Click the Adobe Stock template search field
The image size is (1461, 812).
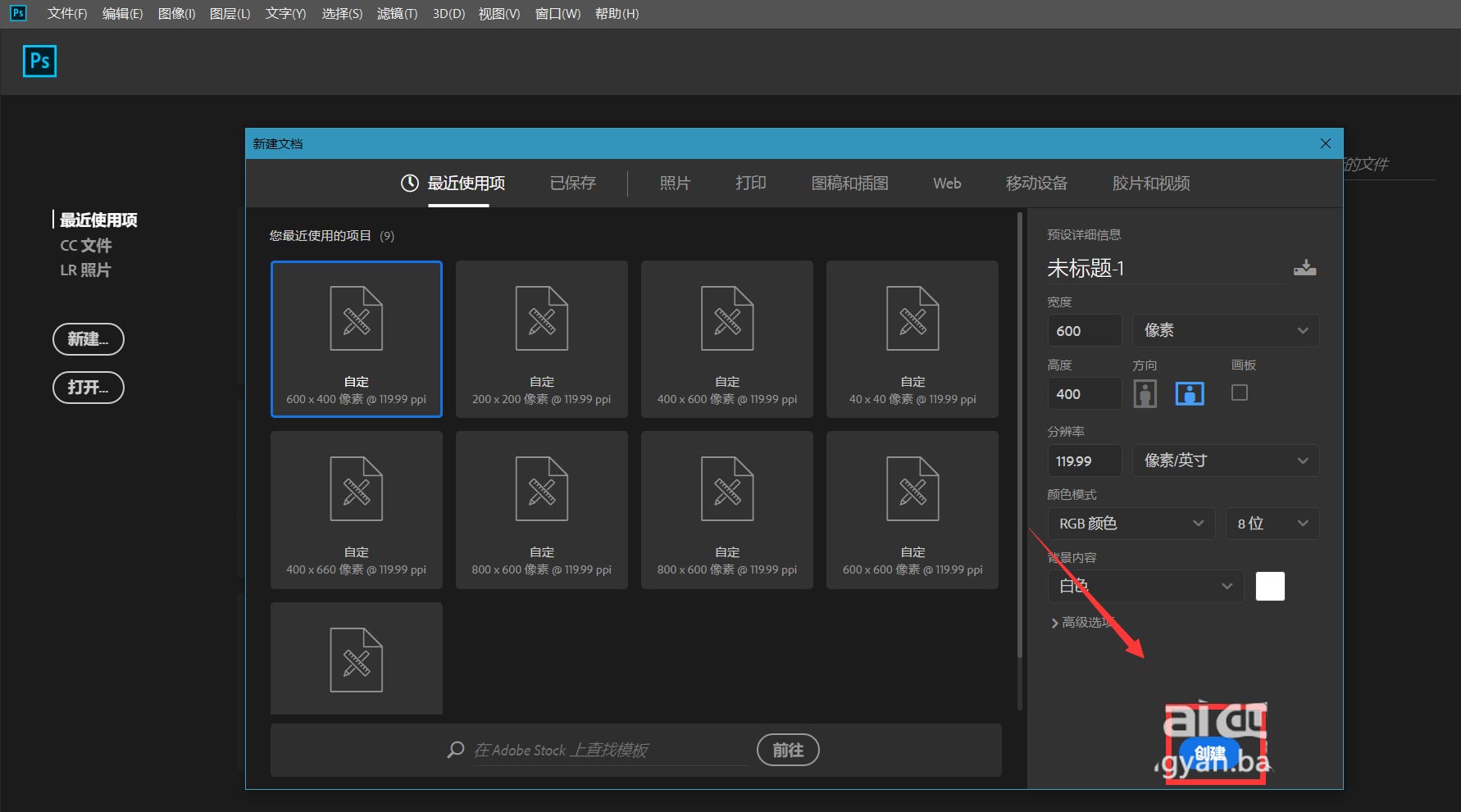(611, 750)
